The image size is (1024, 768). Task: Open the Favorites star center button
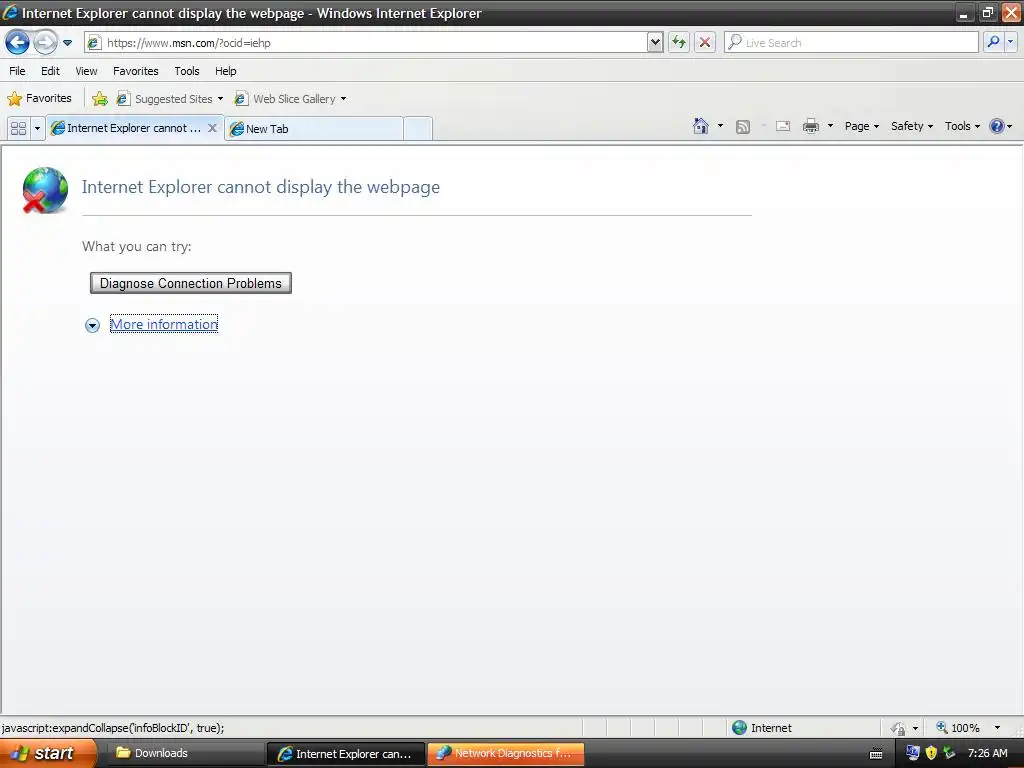click(x=39, y=99)
